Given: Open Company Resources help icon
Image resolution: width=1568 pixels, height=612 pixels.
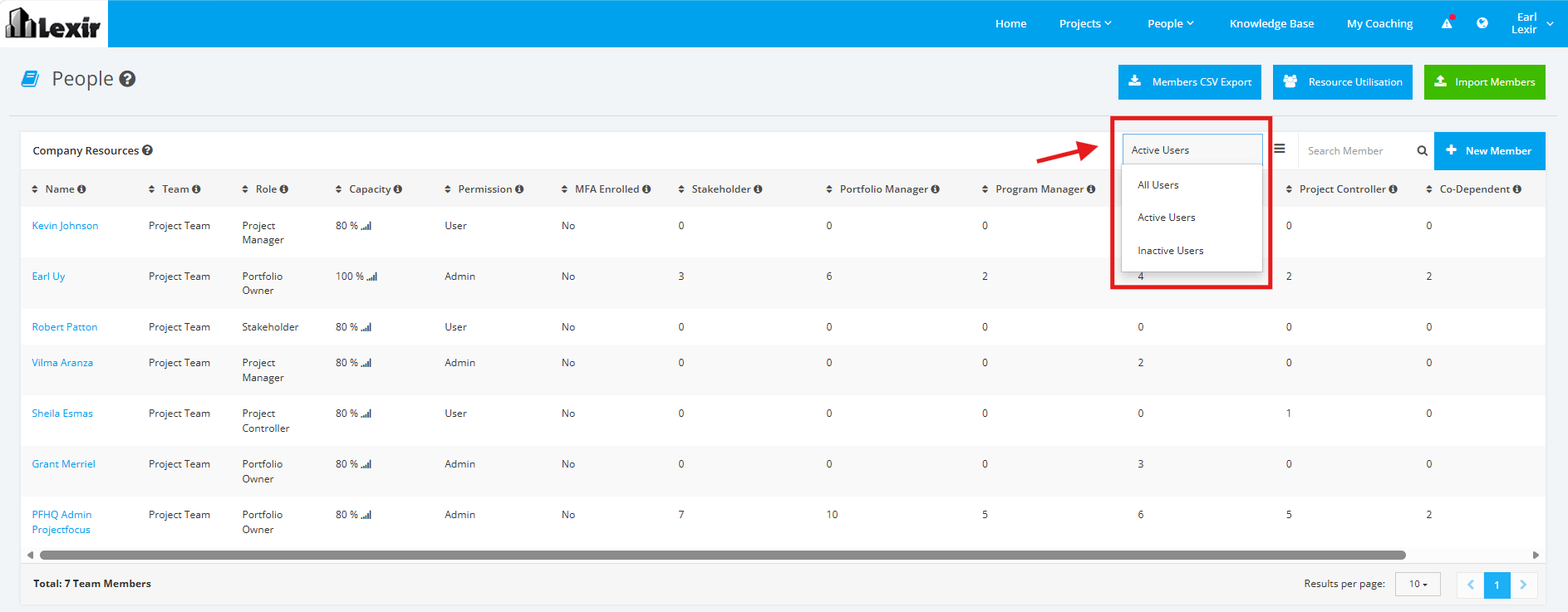Looking at the screenshot, I should click(147, 150).
